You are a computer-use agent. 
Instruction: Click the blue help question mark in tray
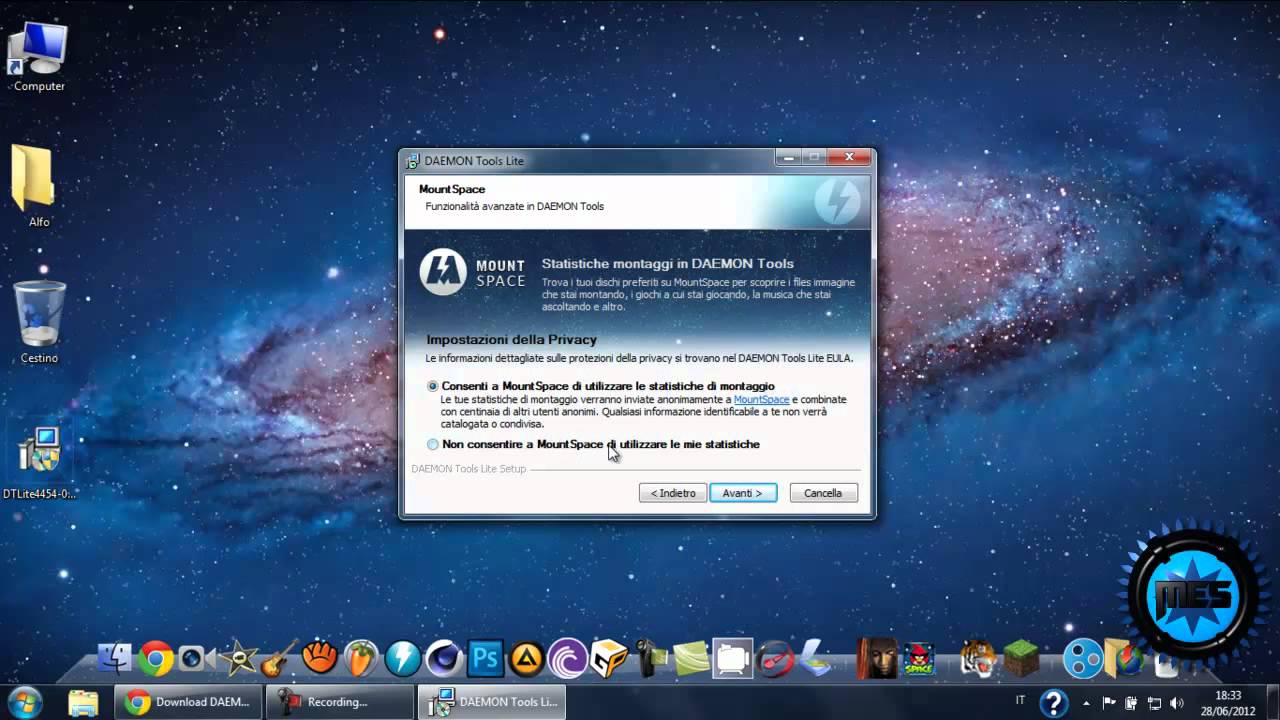[x=1054, y=703]
